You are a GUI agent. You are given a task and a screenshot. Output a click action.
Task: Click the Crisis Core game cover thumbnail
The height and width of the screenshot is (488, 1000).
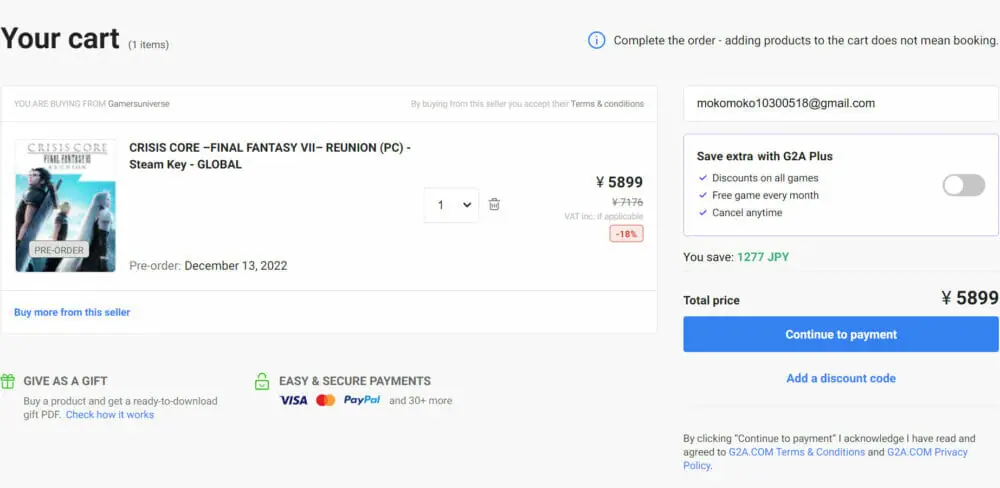(65, 206)
